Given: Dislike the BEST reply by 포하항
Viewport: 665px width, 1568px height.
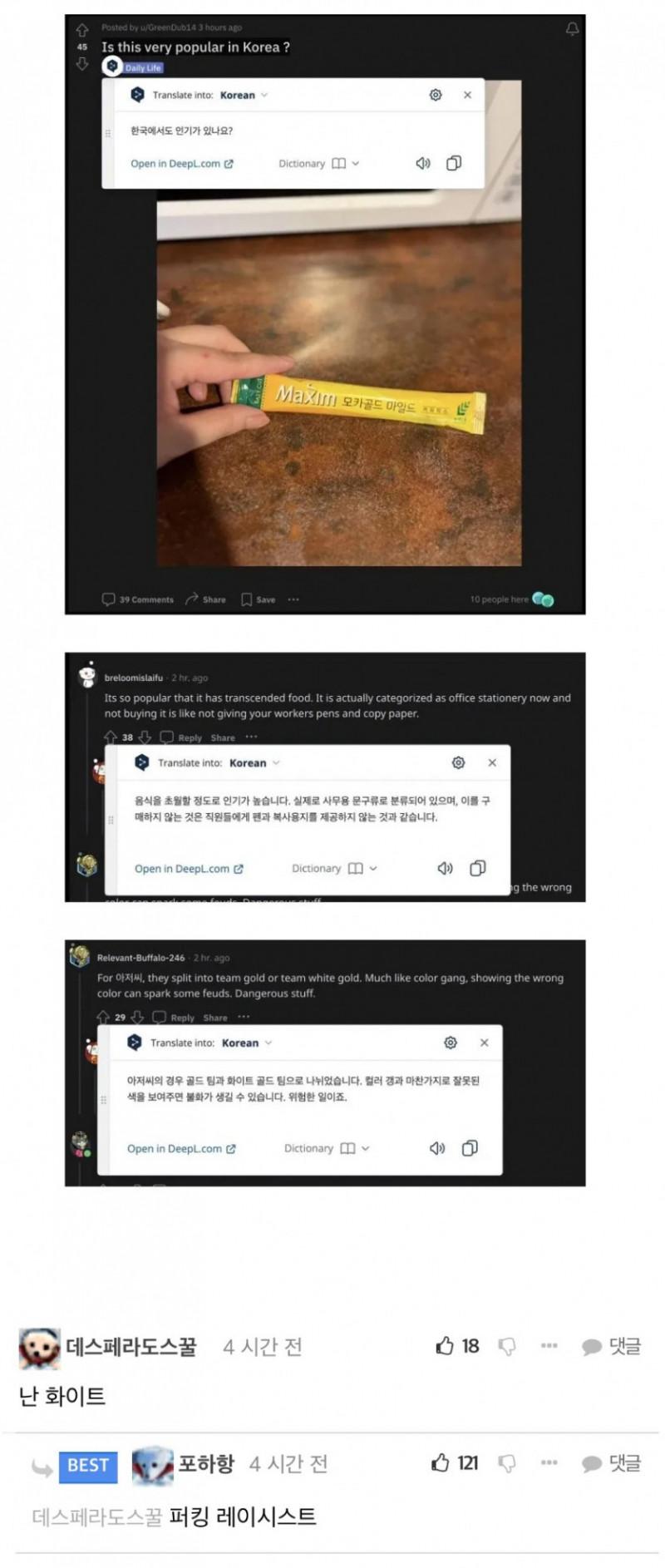Looking at the screenshot, I should tap(506, 1463).
